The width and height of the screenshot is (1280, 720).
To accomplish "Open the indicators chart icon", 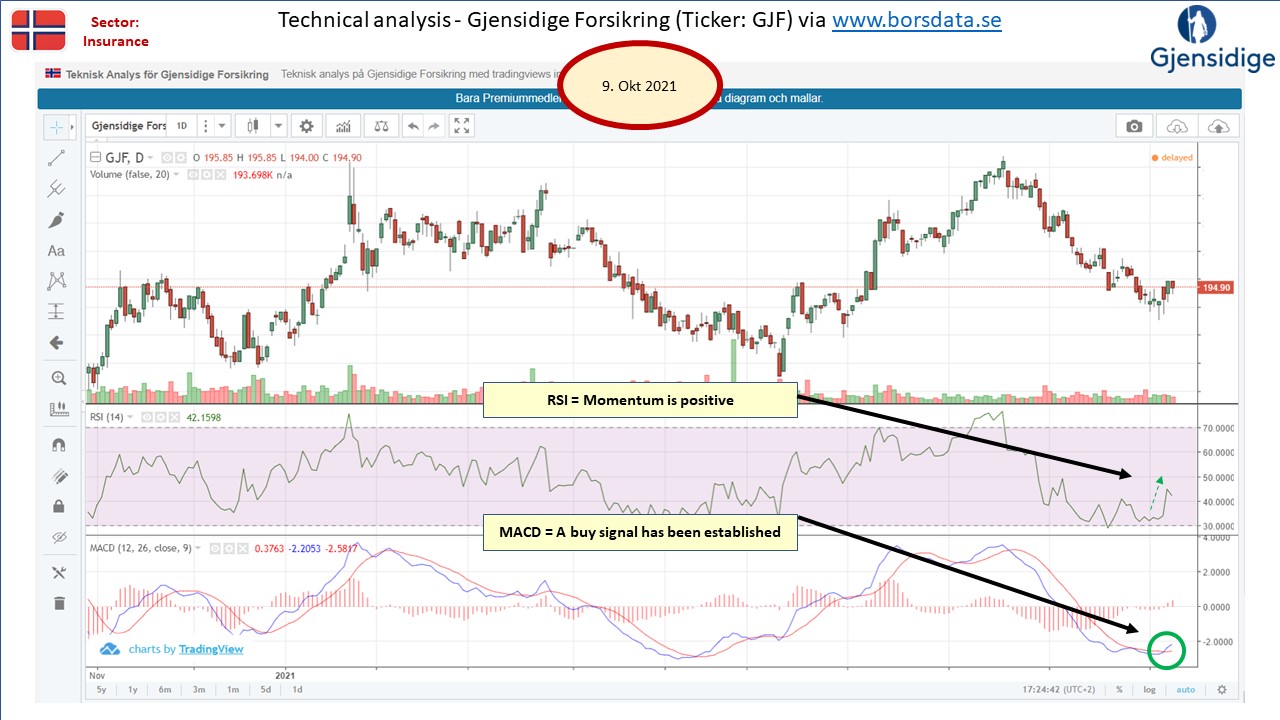I will 344,126.
